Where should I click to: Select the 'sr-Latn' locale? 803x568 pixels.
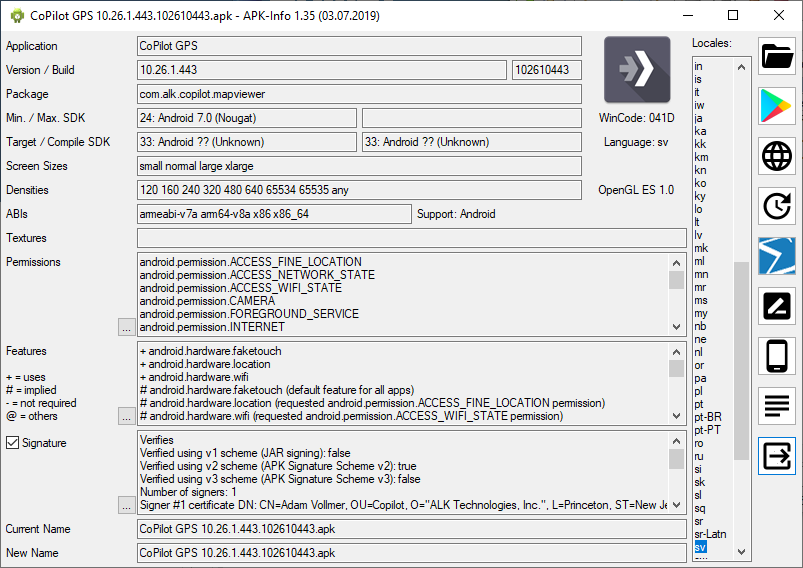pos(710,534)
